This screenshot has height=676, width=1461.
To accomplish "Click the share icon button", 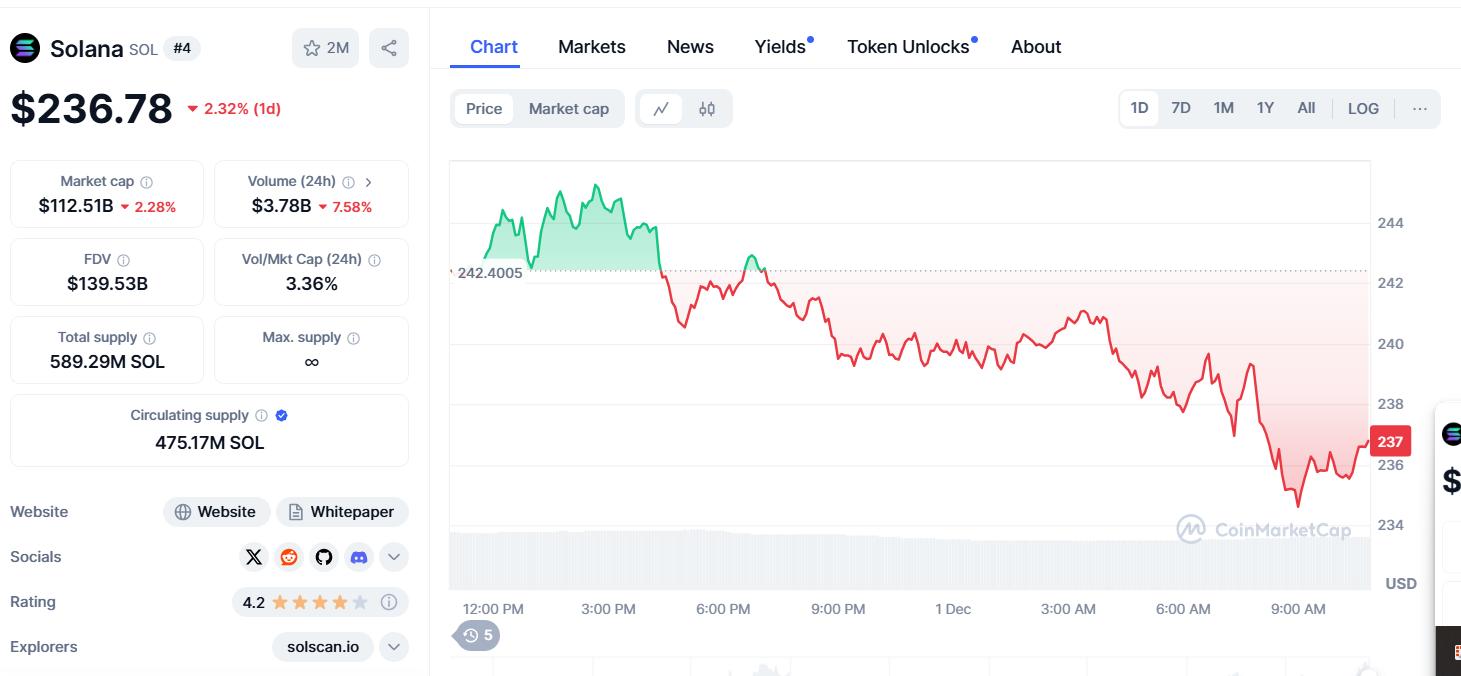I will point(389,48).
